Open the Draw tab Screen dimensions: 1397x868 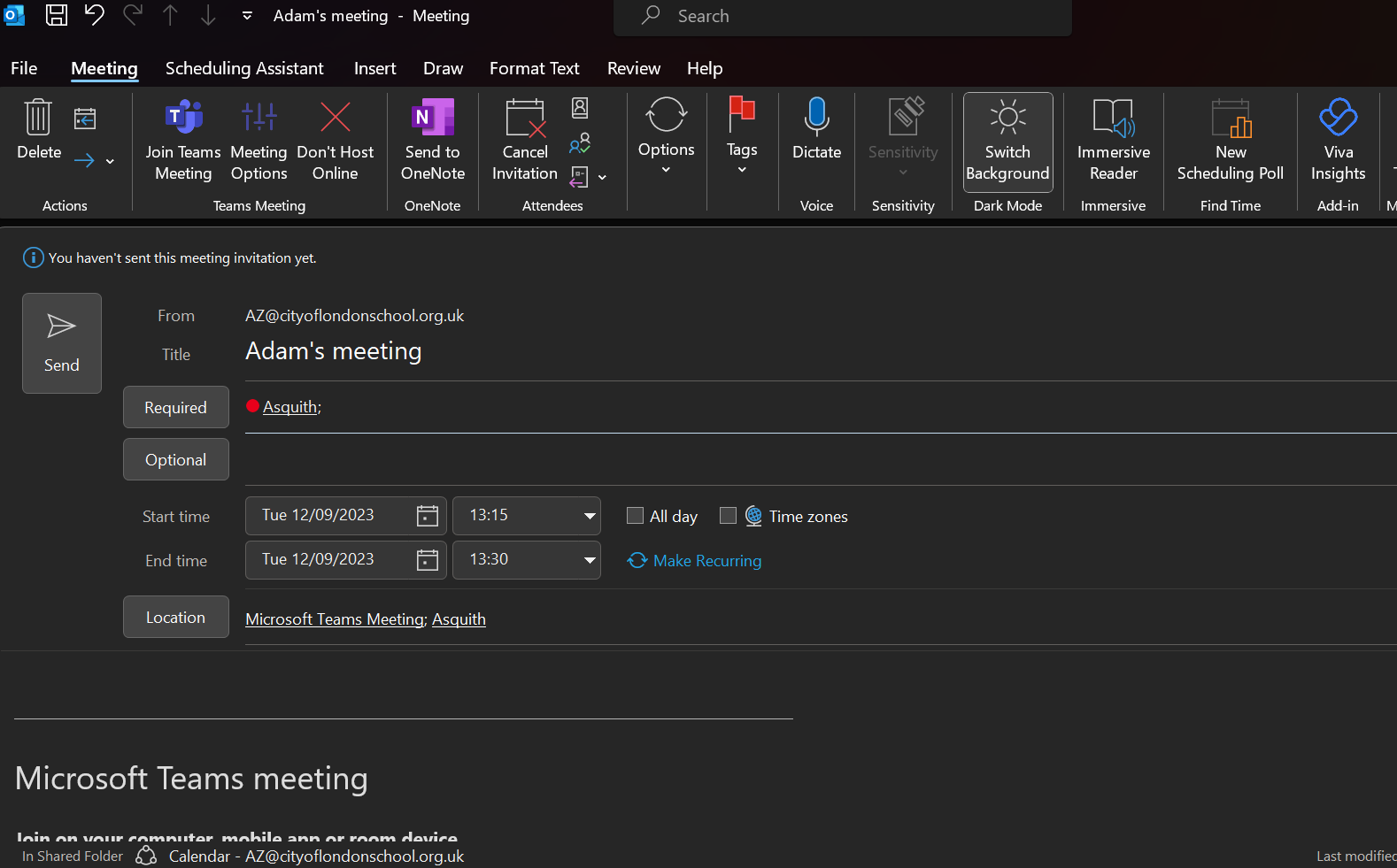point(444,68)
